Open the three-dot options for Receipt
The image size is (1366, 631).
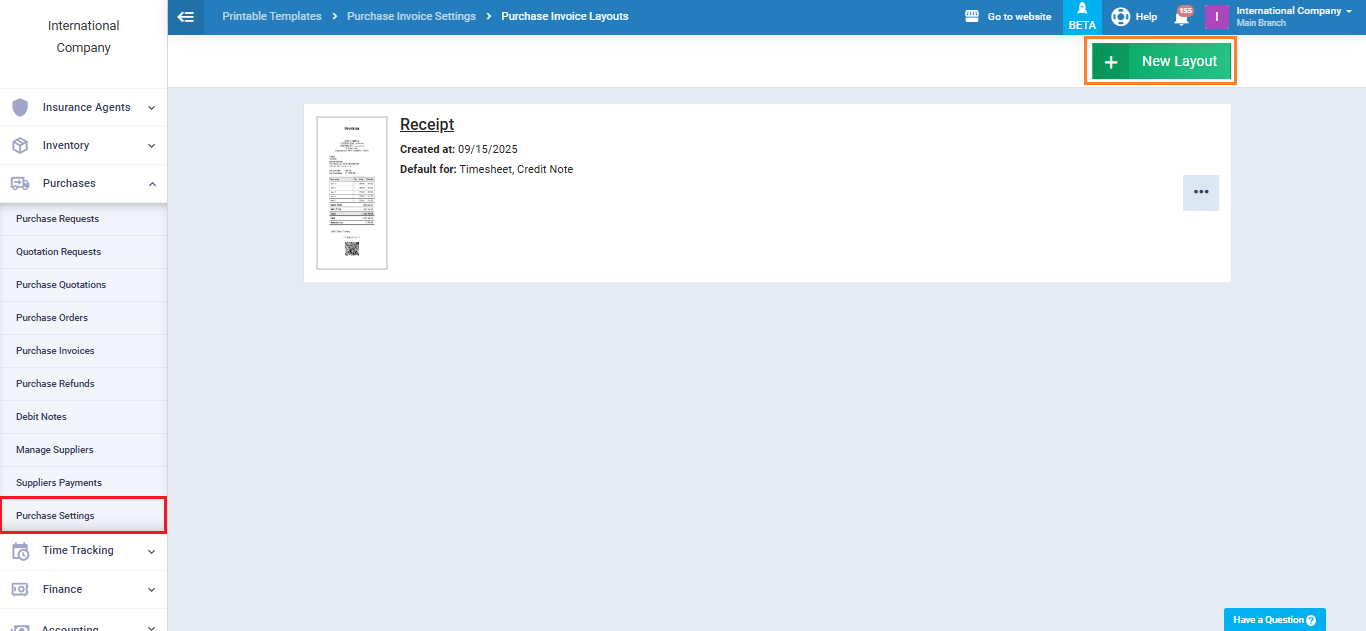pyautogui.click(x=1200, y=193)
